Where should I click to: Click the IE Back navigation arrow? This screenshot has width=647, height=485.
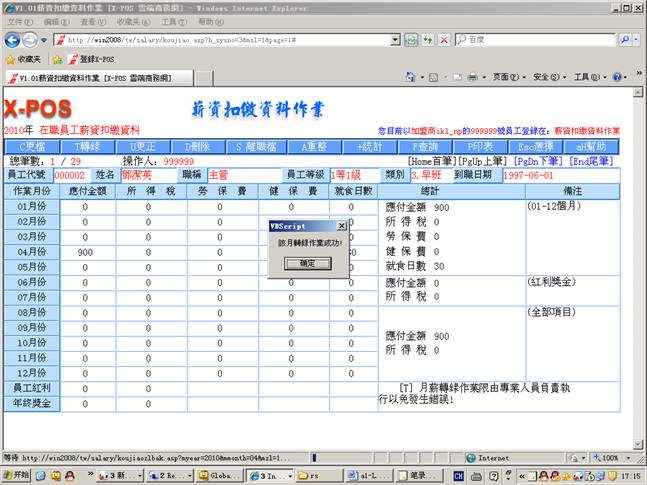13,40
